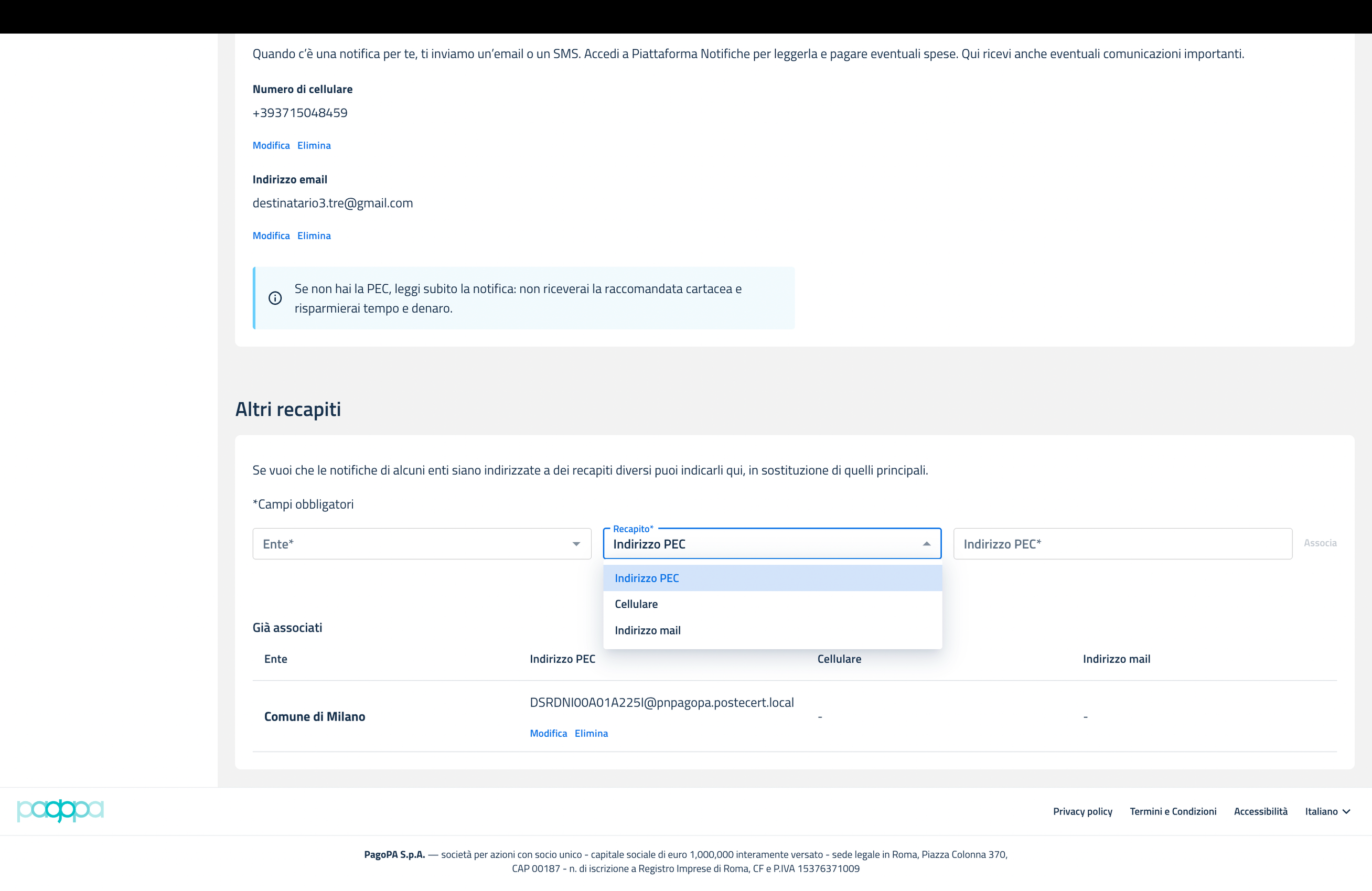Image resolution: width=1372 pixels, height=891 pixels.
Task: Click the Ente dropdown arrow icon
Action: 576,544
